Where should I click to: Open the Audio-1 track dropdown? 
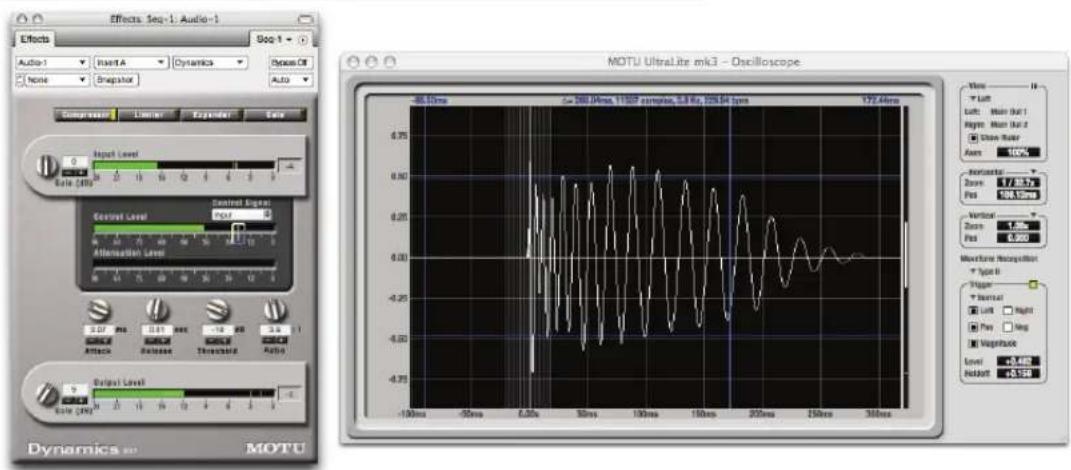[53, 62]
